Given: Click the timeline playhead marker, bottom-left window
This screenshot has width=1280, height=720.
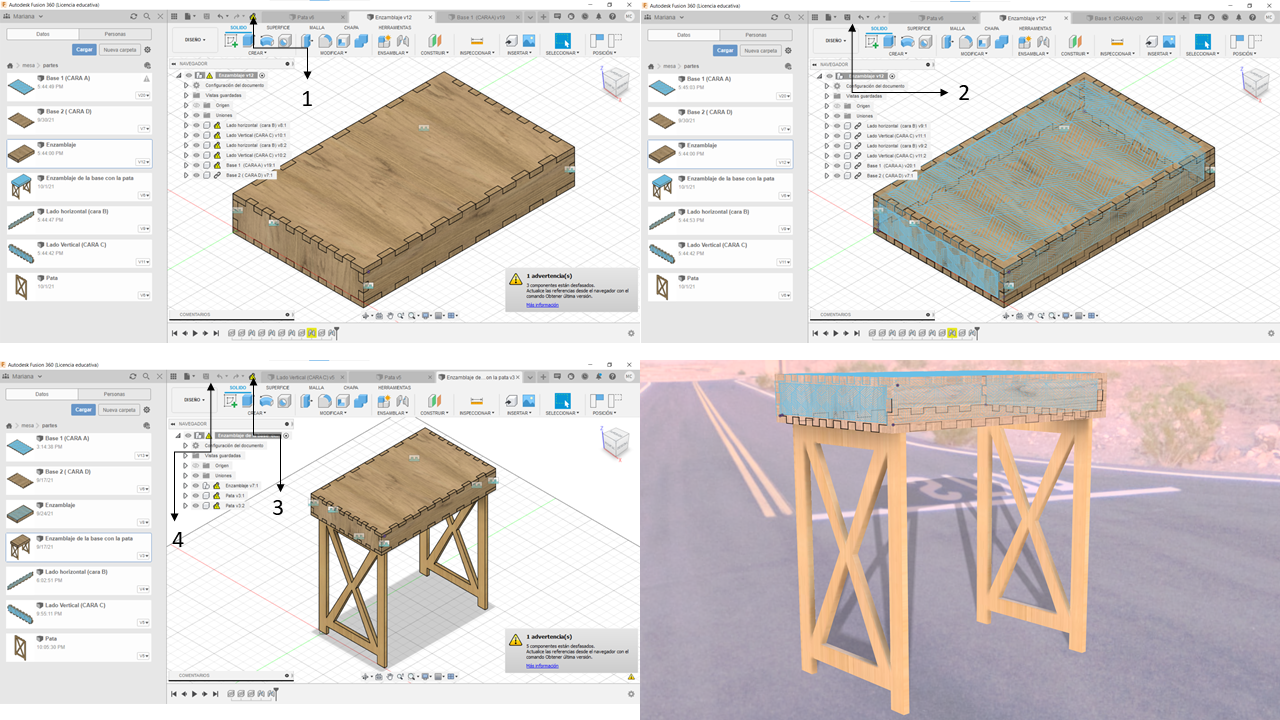Looking at the screenshot, I should coord(275,693).
